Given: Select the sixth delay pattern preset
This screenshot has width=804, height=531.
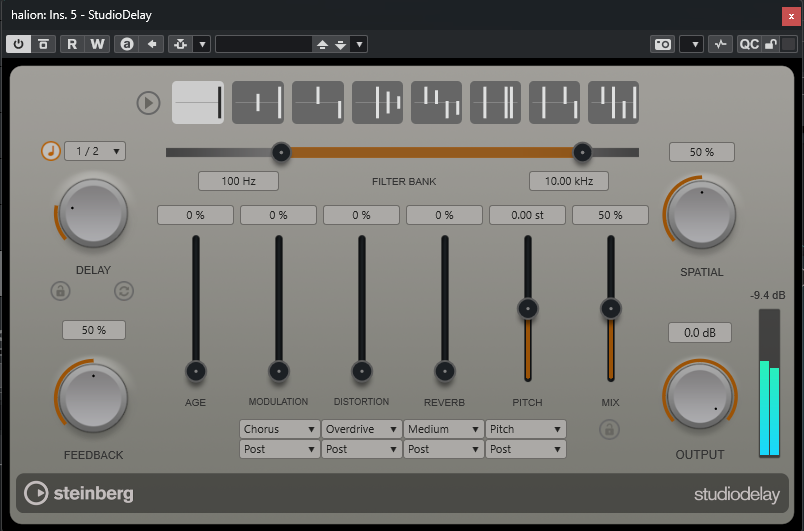Looking at the screenshot, I should [x=495, y=103].
